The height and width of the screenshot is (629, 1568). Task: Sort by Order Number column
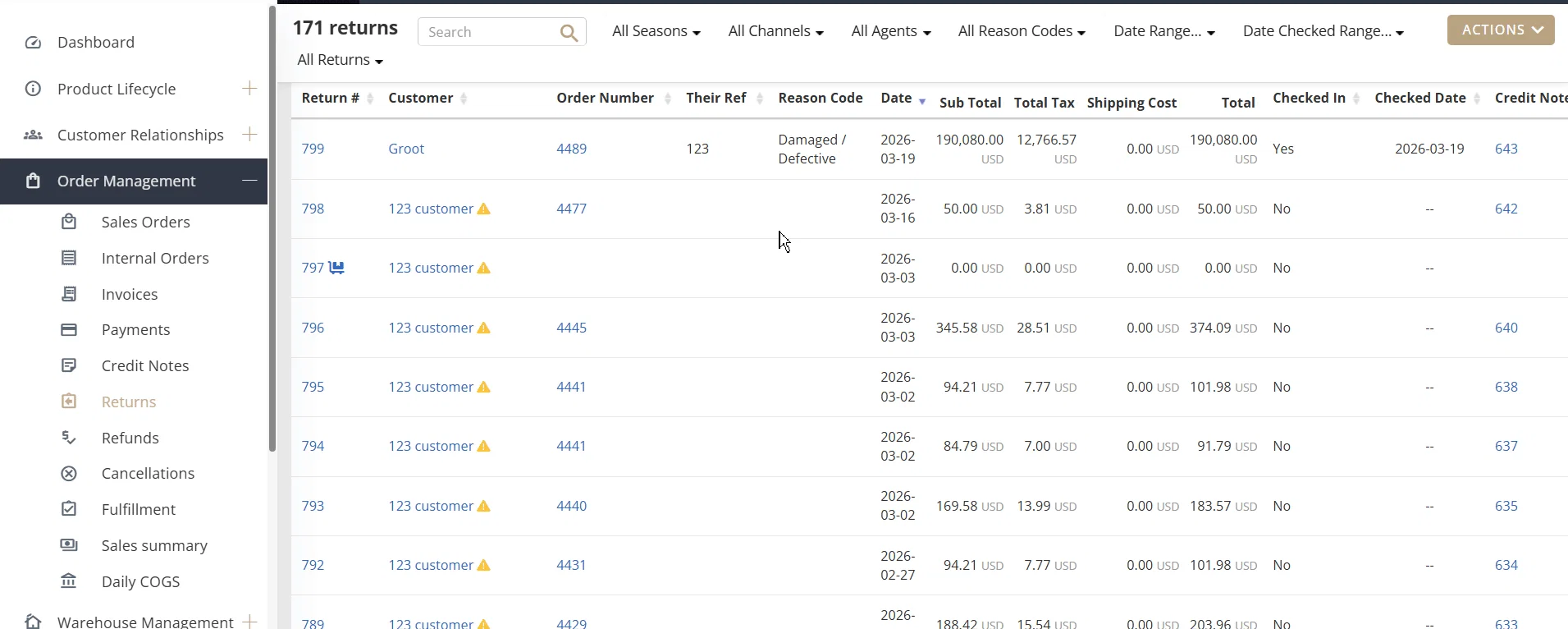coord(614,99)
